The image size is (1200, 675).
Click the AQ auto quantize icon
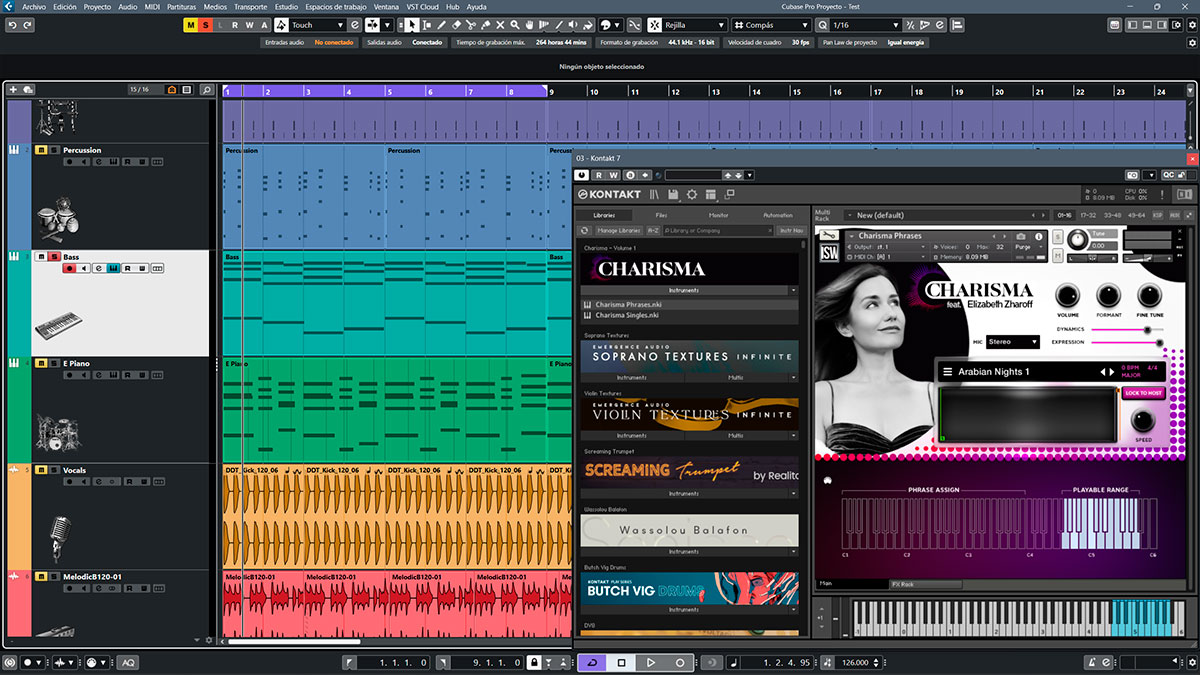point(128,662)
